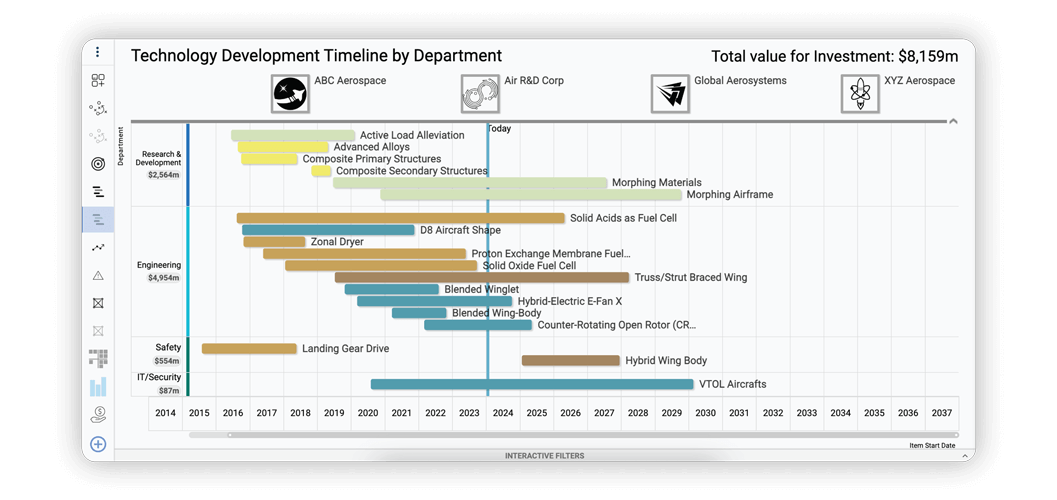Open the line chart view icon

[x=98, y=247]
